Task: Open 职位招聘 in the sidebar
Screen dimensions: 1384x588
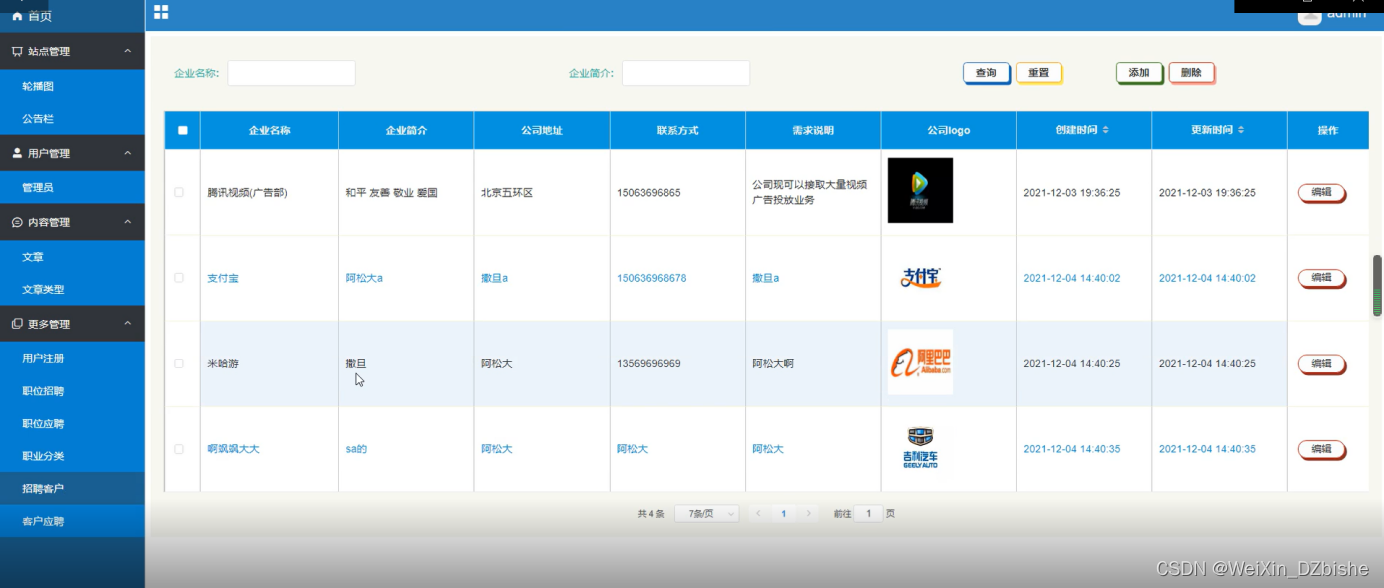Action: pos(72,391)
